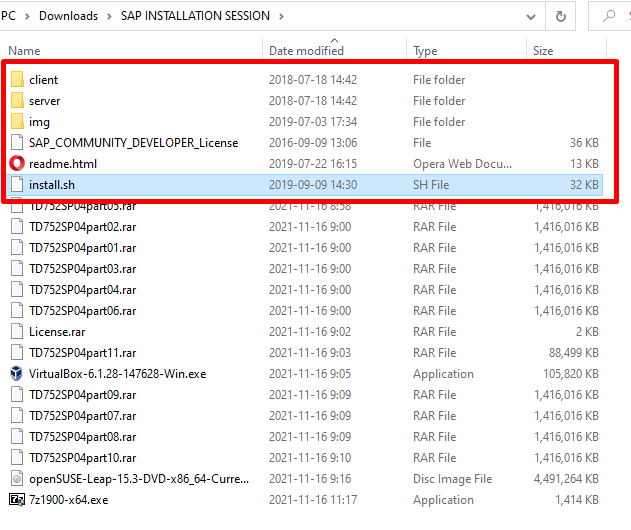The width and height of the screenshot is (631, 530).
Task: Select 7z1900-x64.exe file name
Action: point(68,500)
